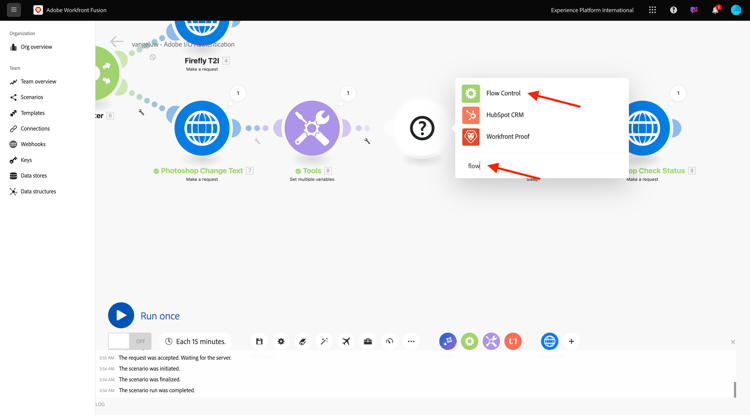The width and height of the screenshot is (750, 415).
Task: Click the back arrow on the canvas
Action: tap(116, 42)
